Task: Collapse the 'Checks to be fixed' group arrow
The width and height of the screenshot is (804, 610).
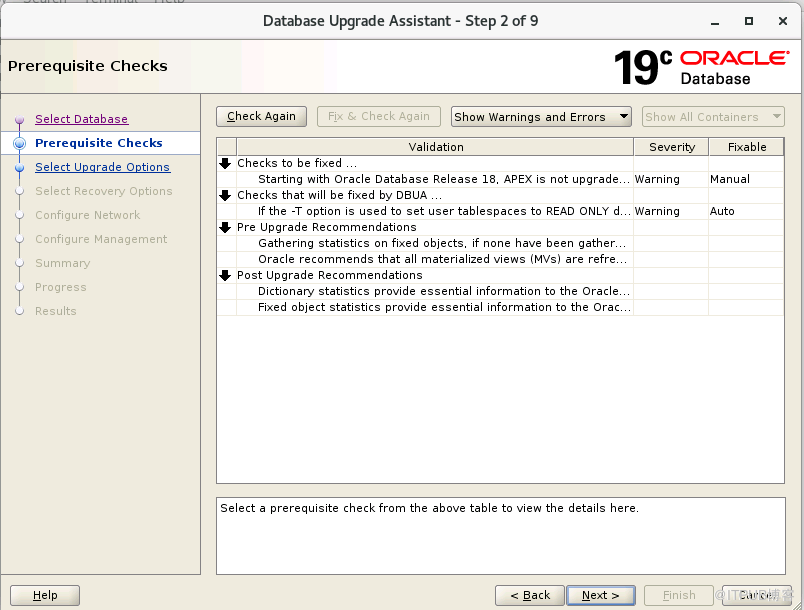Action: [225, 164]
